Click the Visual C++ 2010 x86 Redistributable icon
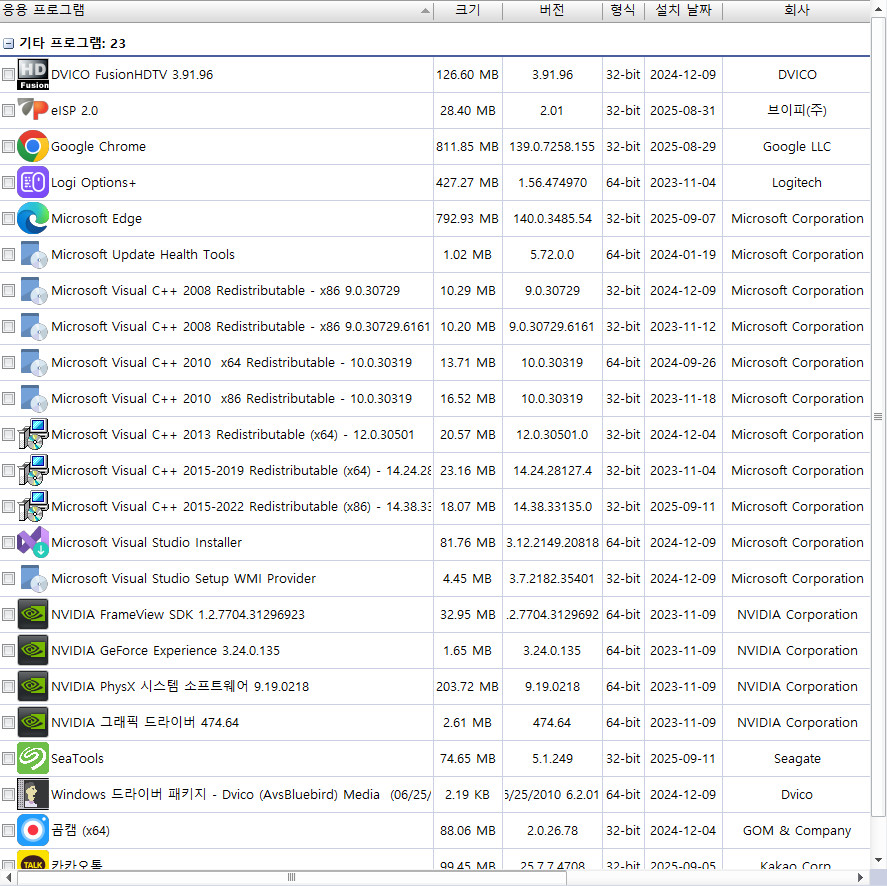This screenshot has height=886, width=887. (33, 398)
